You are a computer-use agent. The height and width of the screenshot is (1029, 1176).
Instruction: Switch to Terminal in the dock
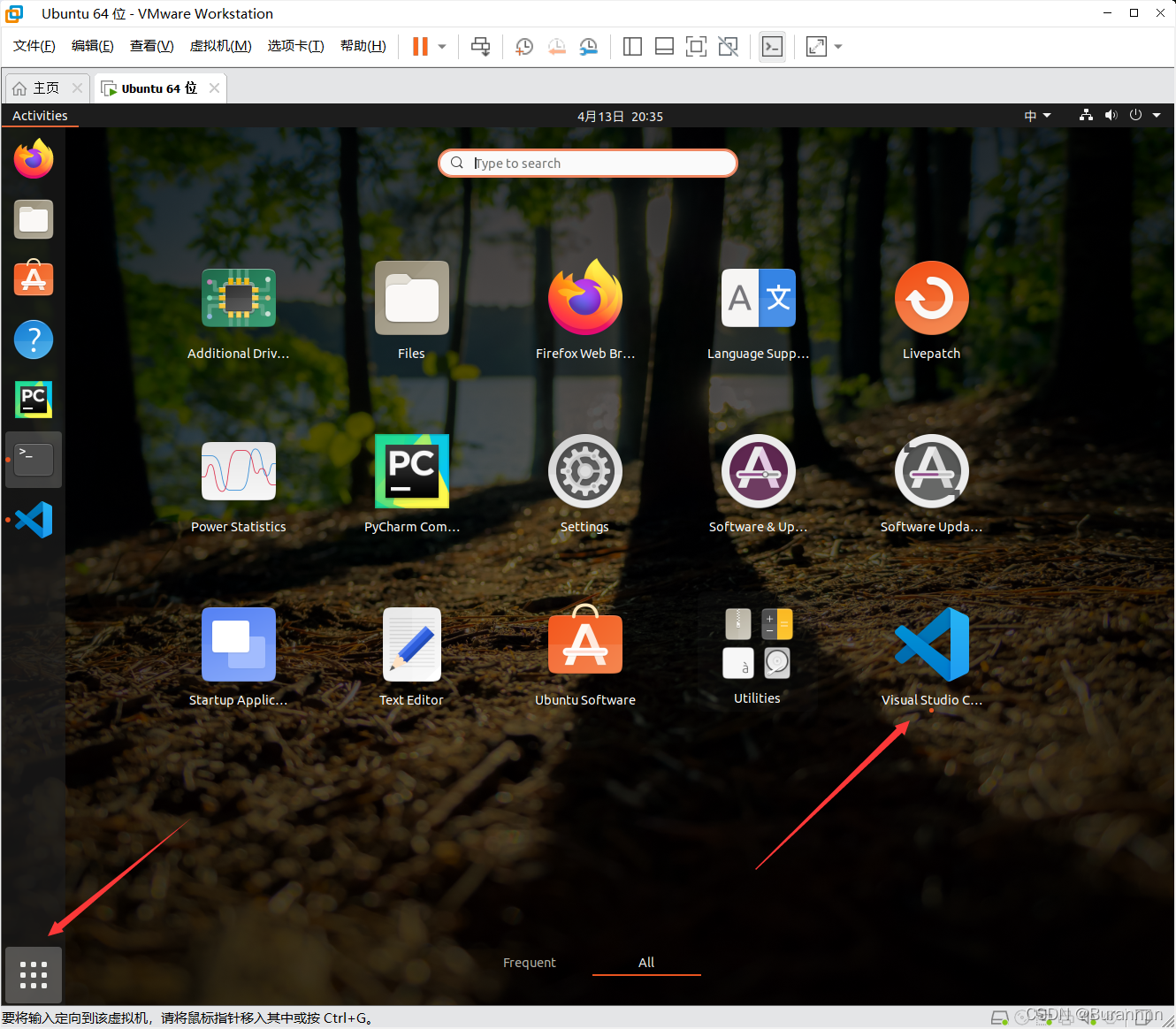34,460
